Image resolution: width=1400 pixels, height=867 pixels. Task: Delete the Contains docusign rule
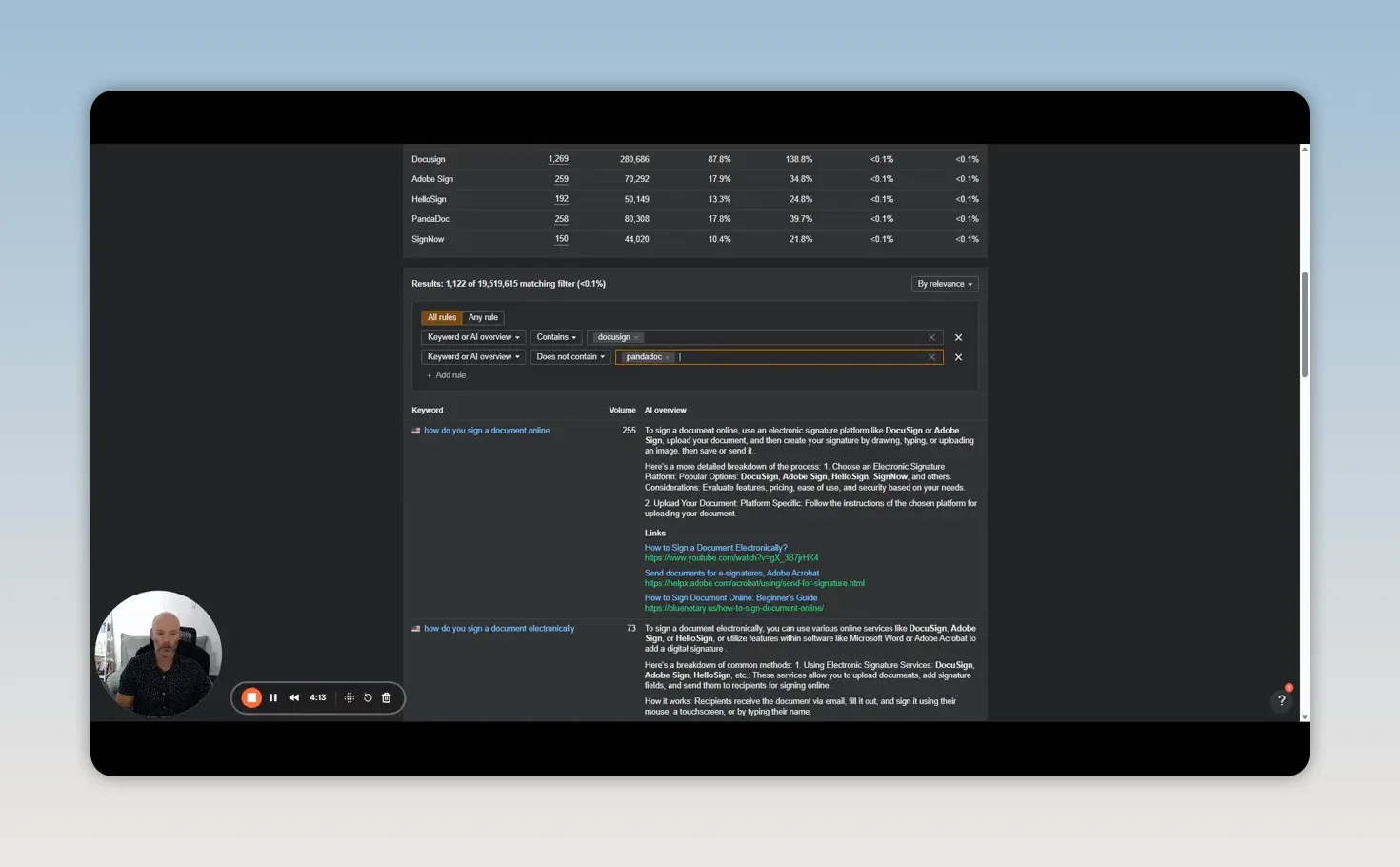pyautogui.click(x=959, y=337)
